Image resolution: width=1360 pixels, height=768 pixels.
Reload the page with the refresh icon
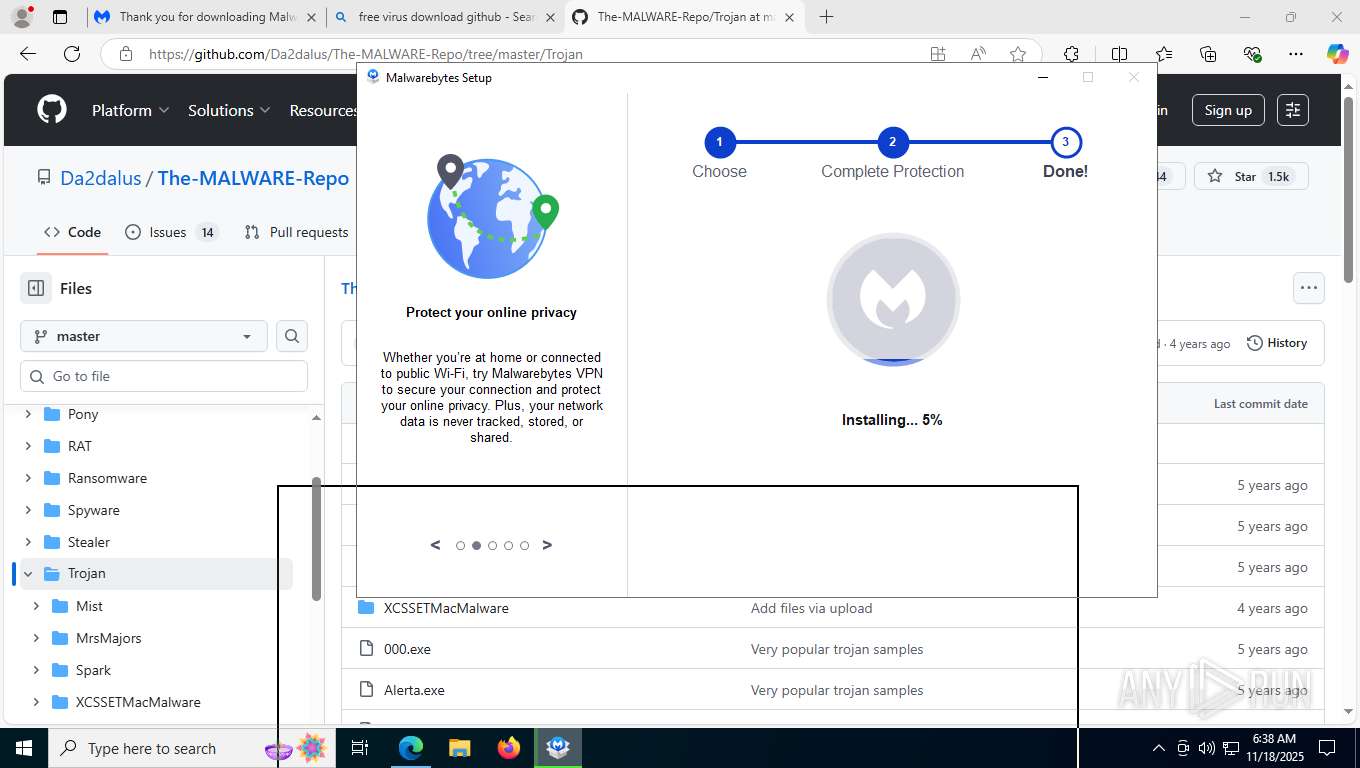(72, 54)
